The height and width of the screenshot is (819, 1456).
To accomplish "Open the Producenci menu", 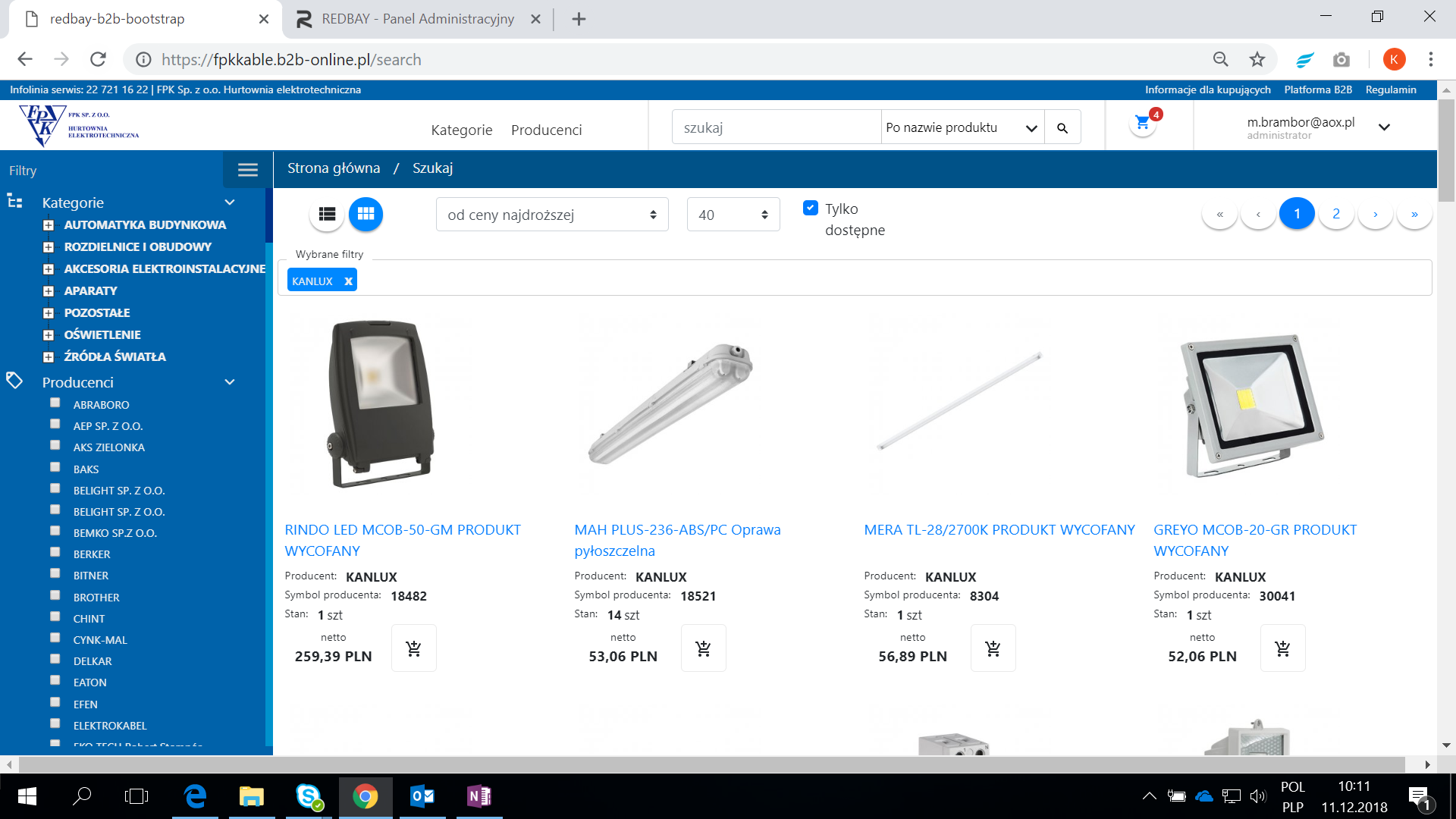I will pos(546,130).
